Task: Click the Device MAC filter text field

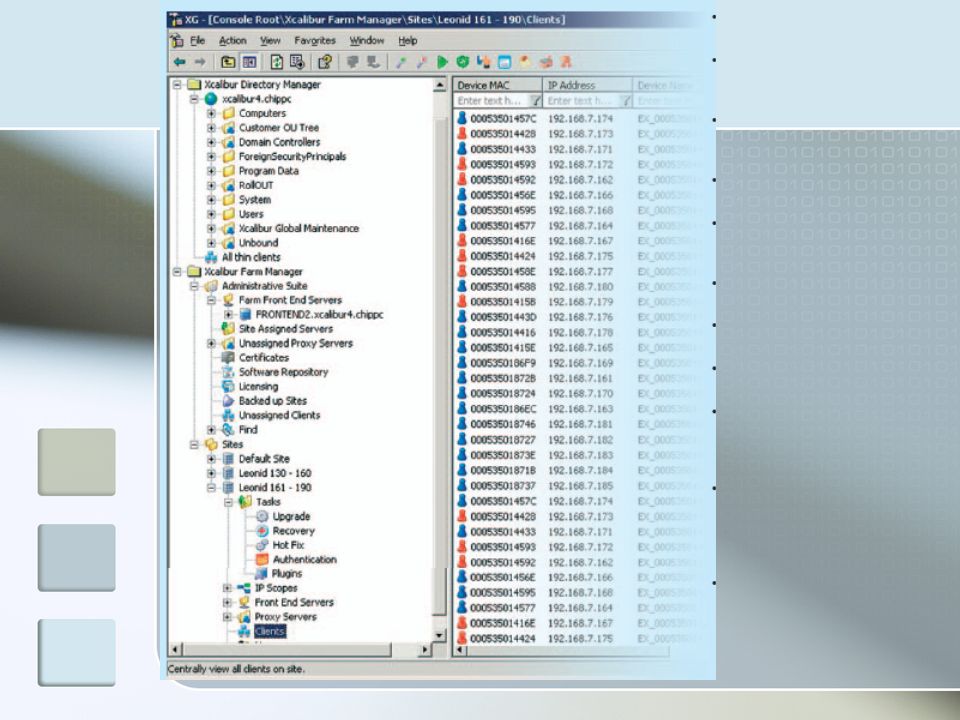Action: [492, 100]
